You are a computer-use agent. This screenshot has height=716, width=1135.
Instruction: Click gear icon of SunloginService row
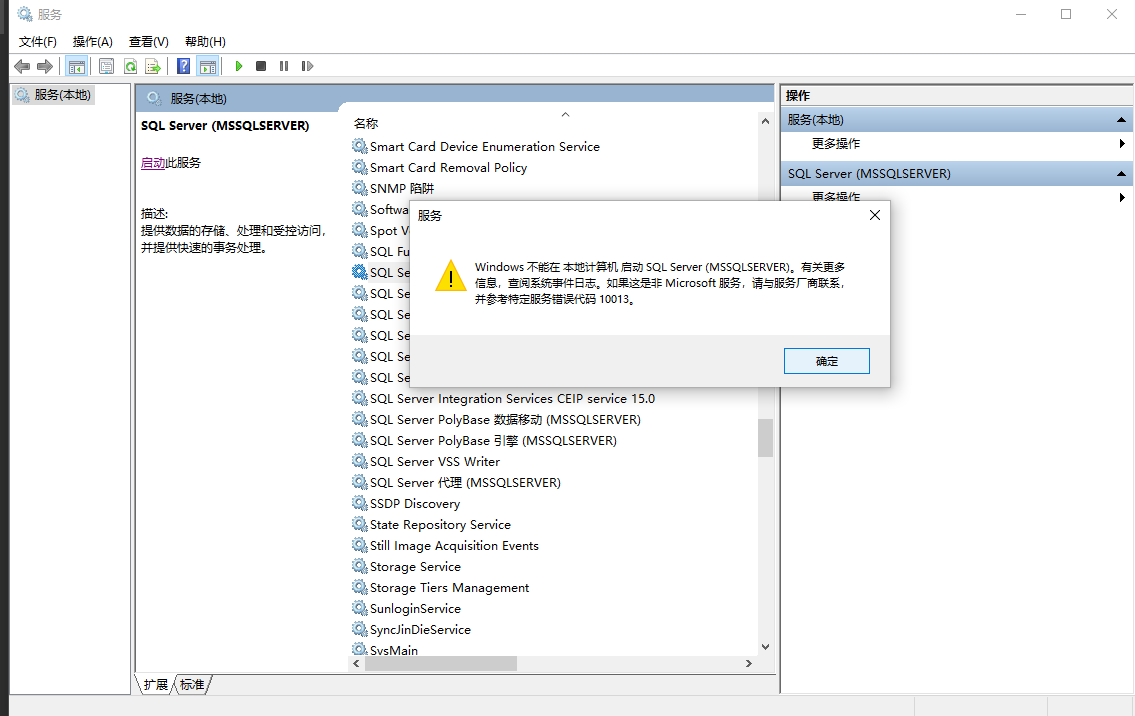[360, 607]
